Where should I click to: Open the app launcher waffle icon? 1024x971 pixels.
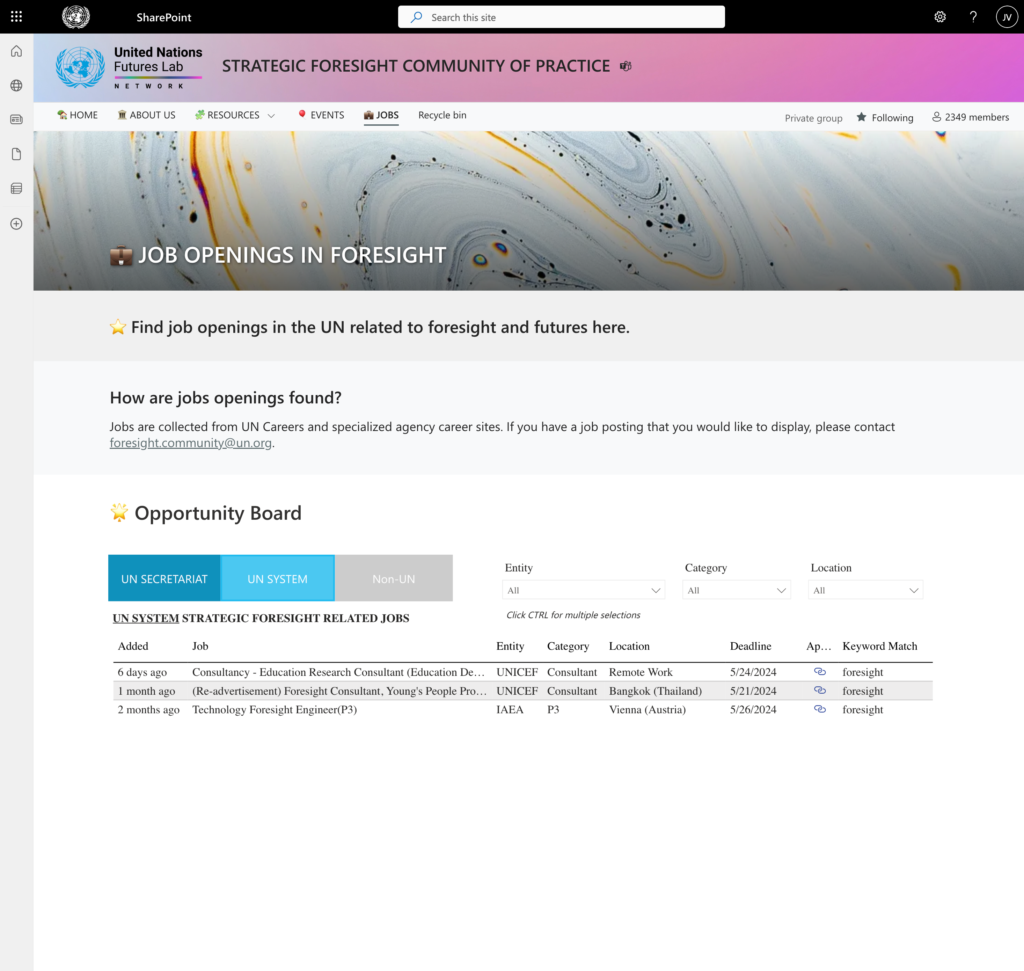[16, 17]
